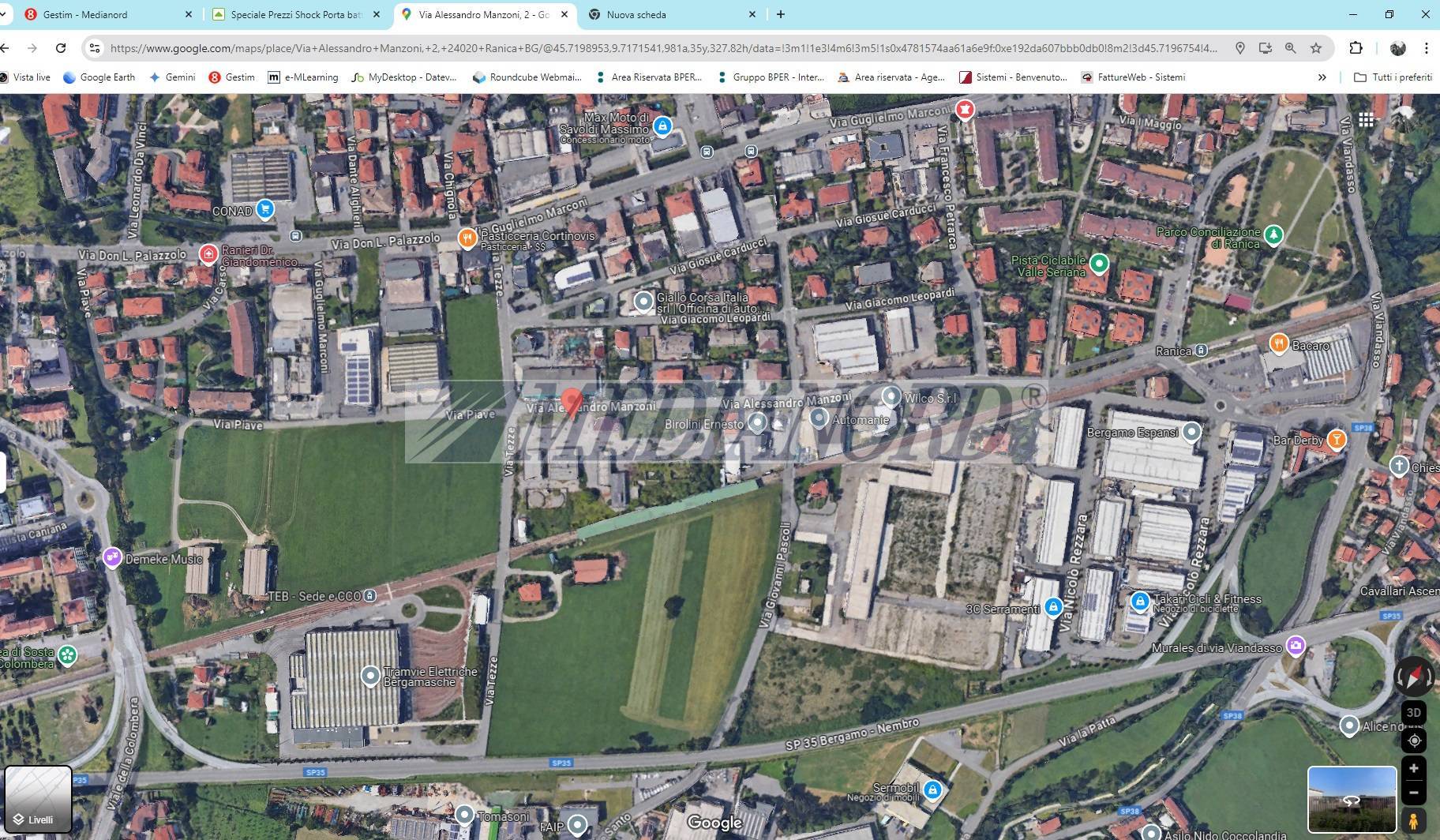
Task: Click the 3C Serramenti shop pin
Action: (x=1053, y=606)
